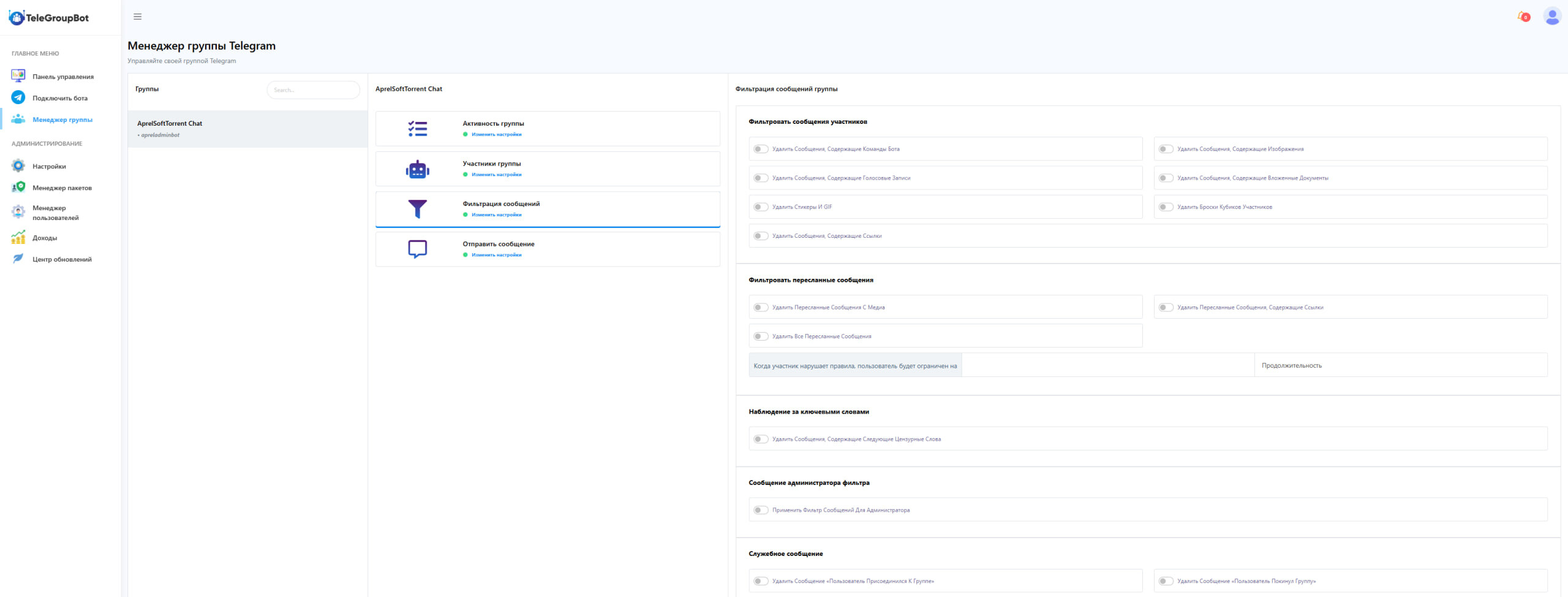
Task: Click the Настройки gear icon
Action: point(18,165)
